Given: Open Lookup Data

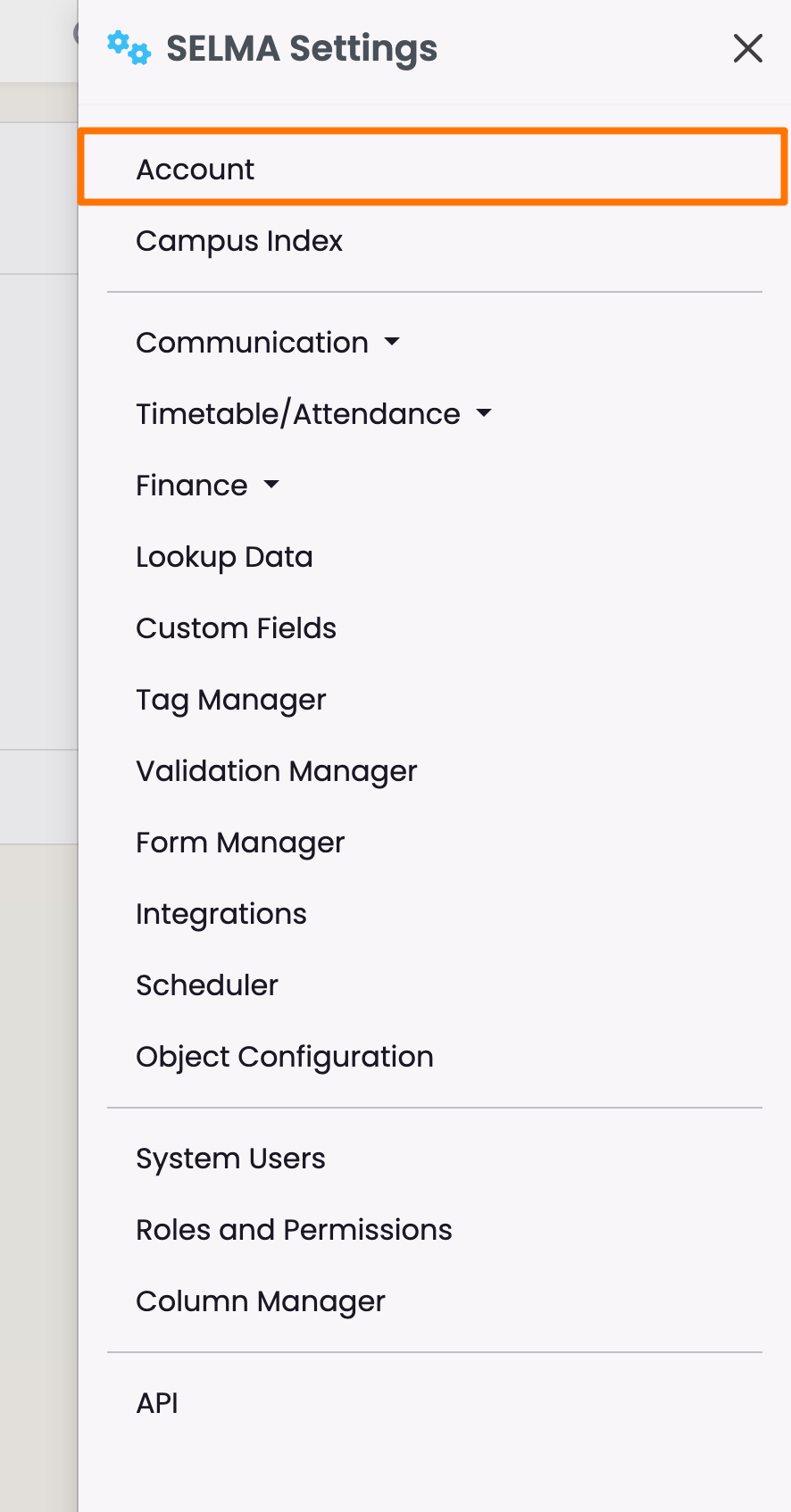Looking at the screenshot, I should [x=224, y=557].
